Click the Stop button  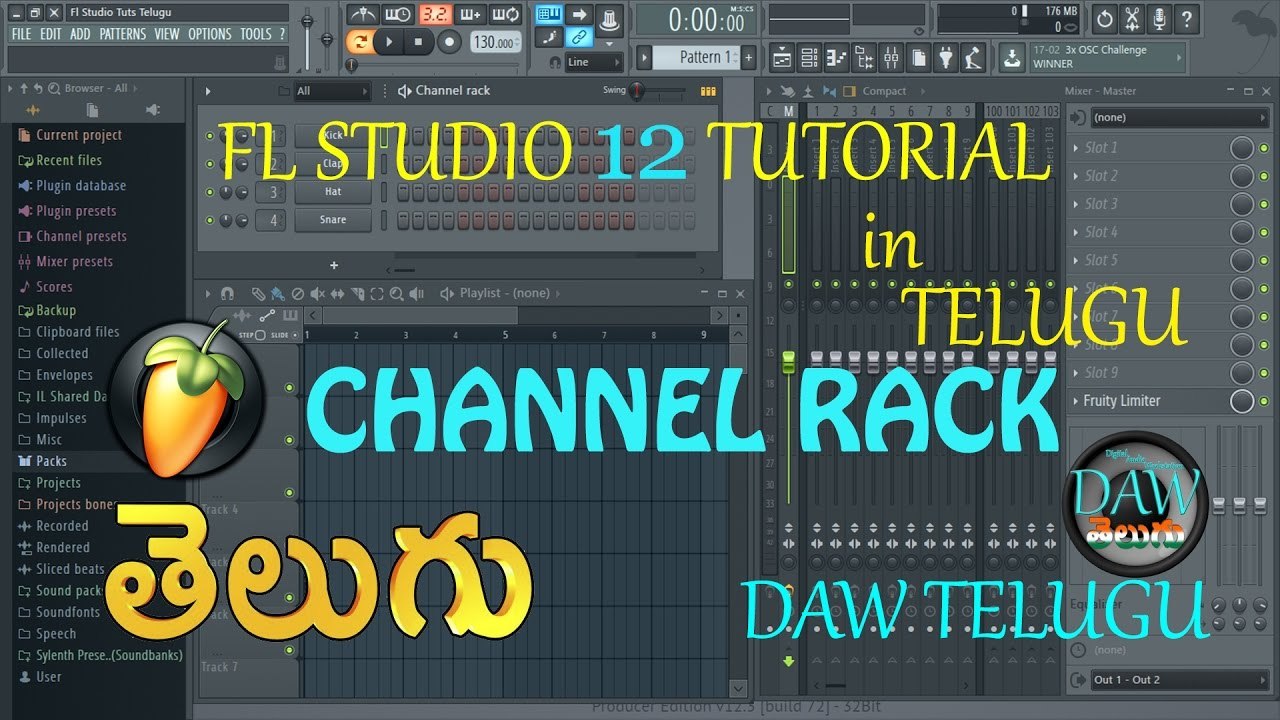(419, 42)
